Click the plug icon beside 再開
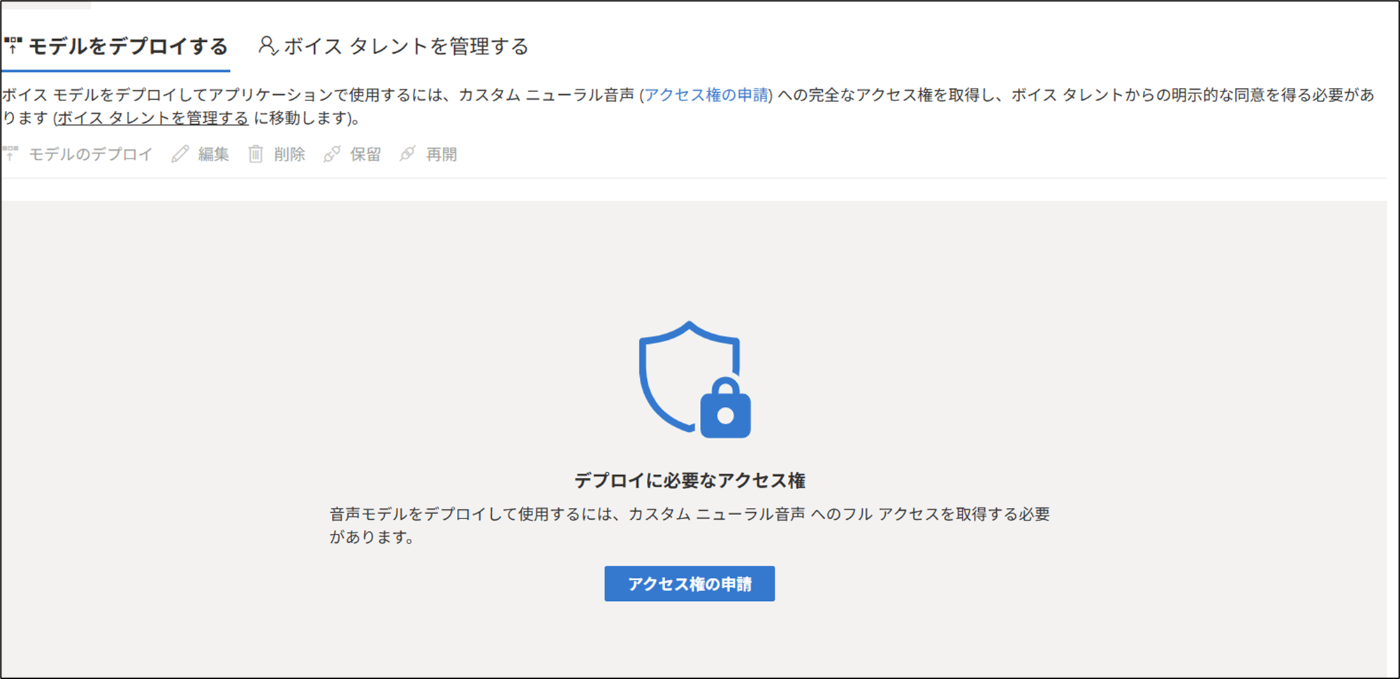1400x679 pixels. tap(407, 154)
